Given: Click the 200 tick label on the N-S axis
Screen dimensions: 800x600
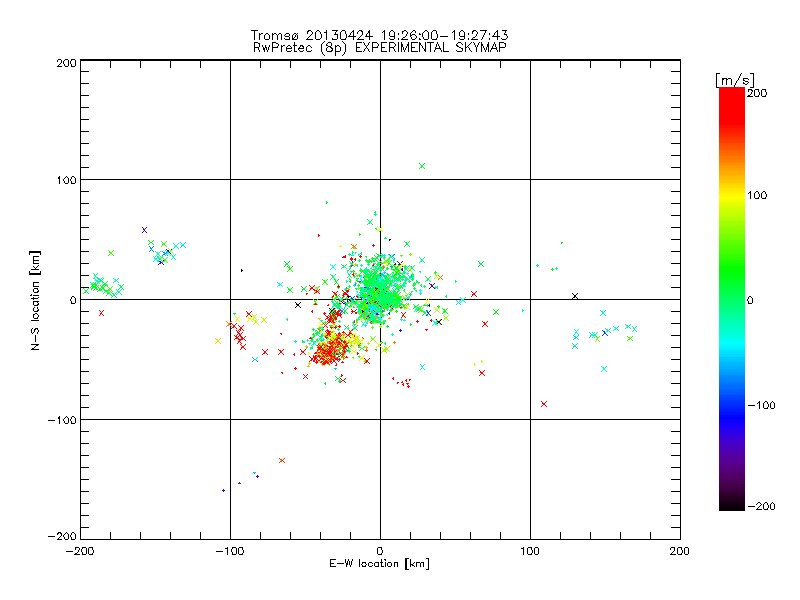Looking at the screenshot, I should tap(66, 63).
